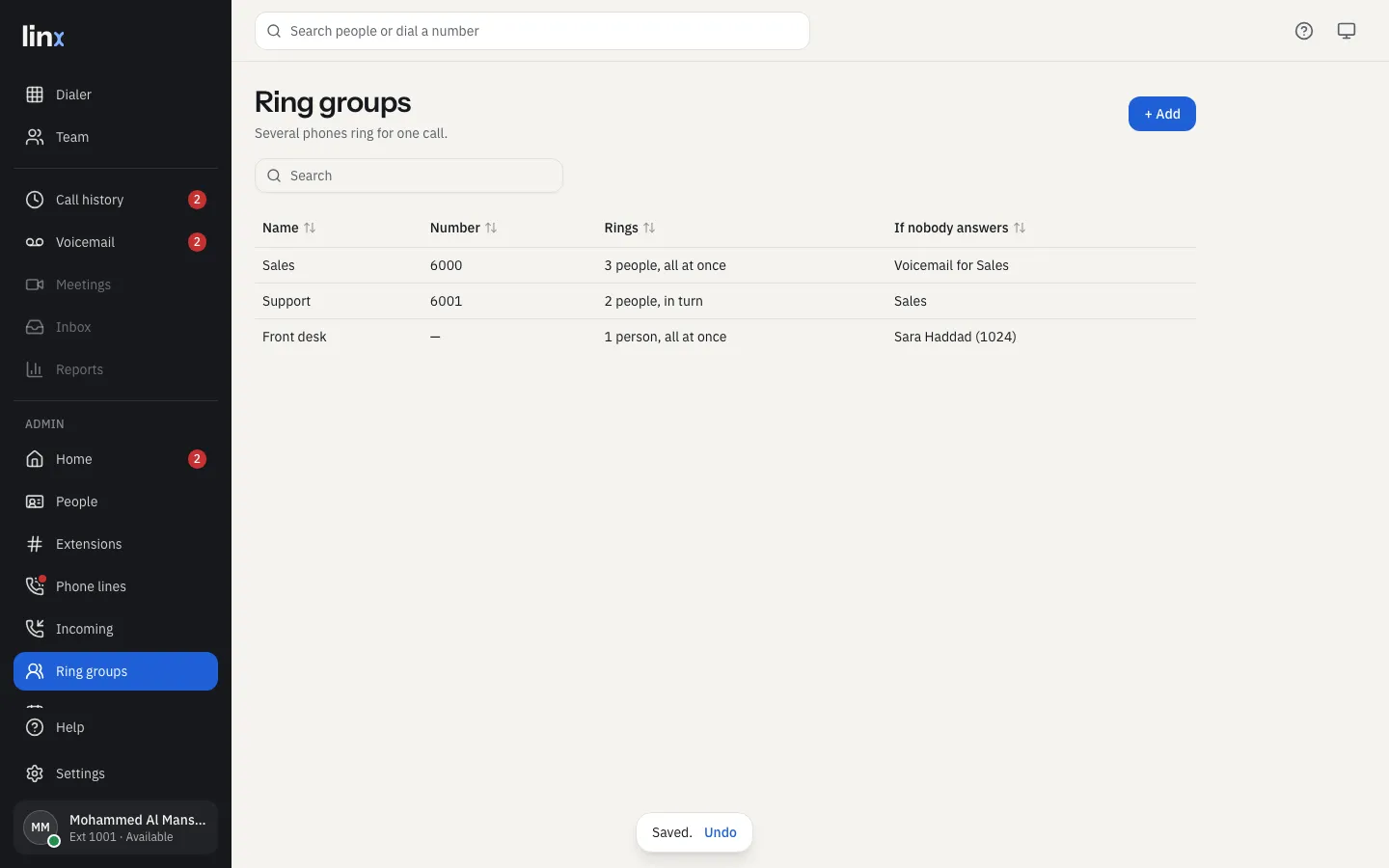
Task: Sort table by Number column
Action: point(463,228)
